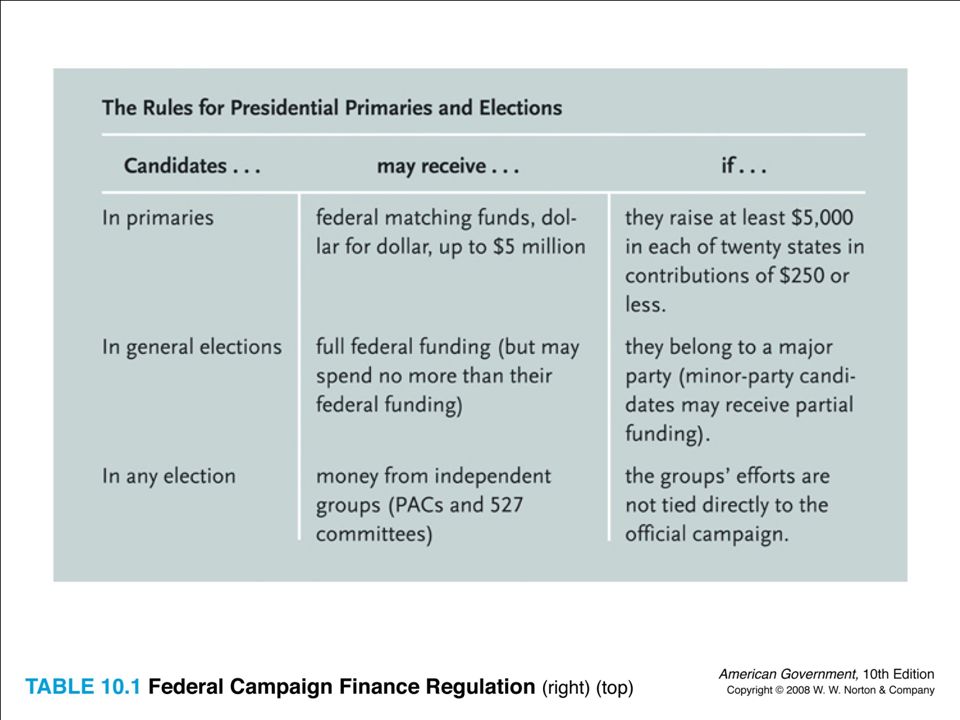Image resolution: width=960 pixels, height=720 pixels.
Task: Click the blue 'TABLE 10.1' caption label
Action: [x=83, y=687]
